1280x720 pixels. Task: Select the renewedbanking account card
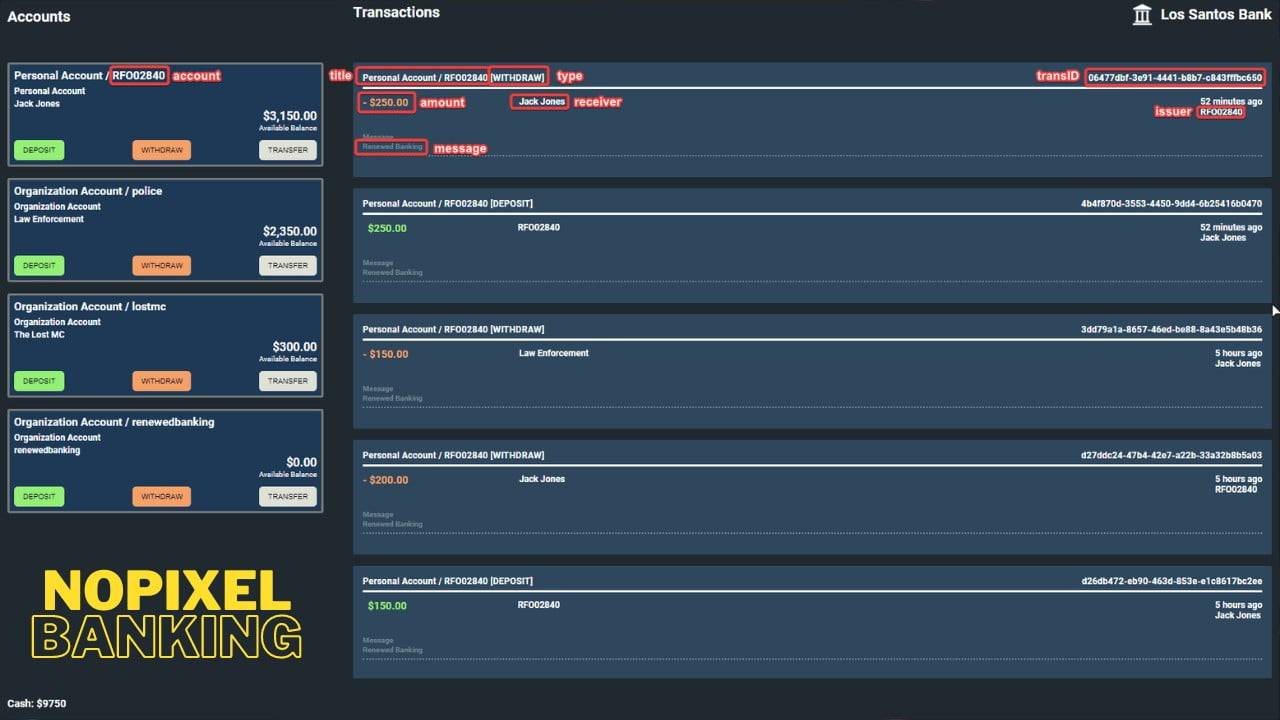[165, 445]
